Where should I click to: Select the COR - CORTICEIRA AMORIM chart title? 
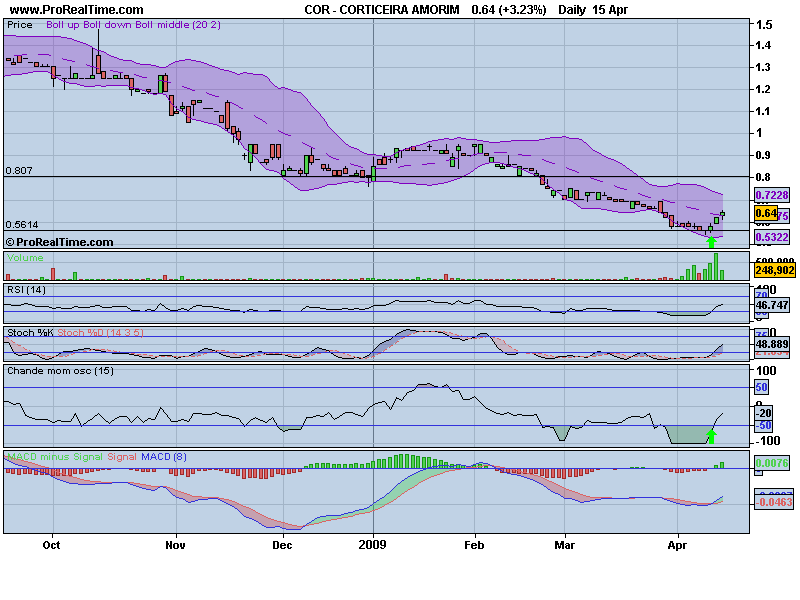click(x=382, y=10)
